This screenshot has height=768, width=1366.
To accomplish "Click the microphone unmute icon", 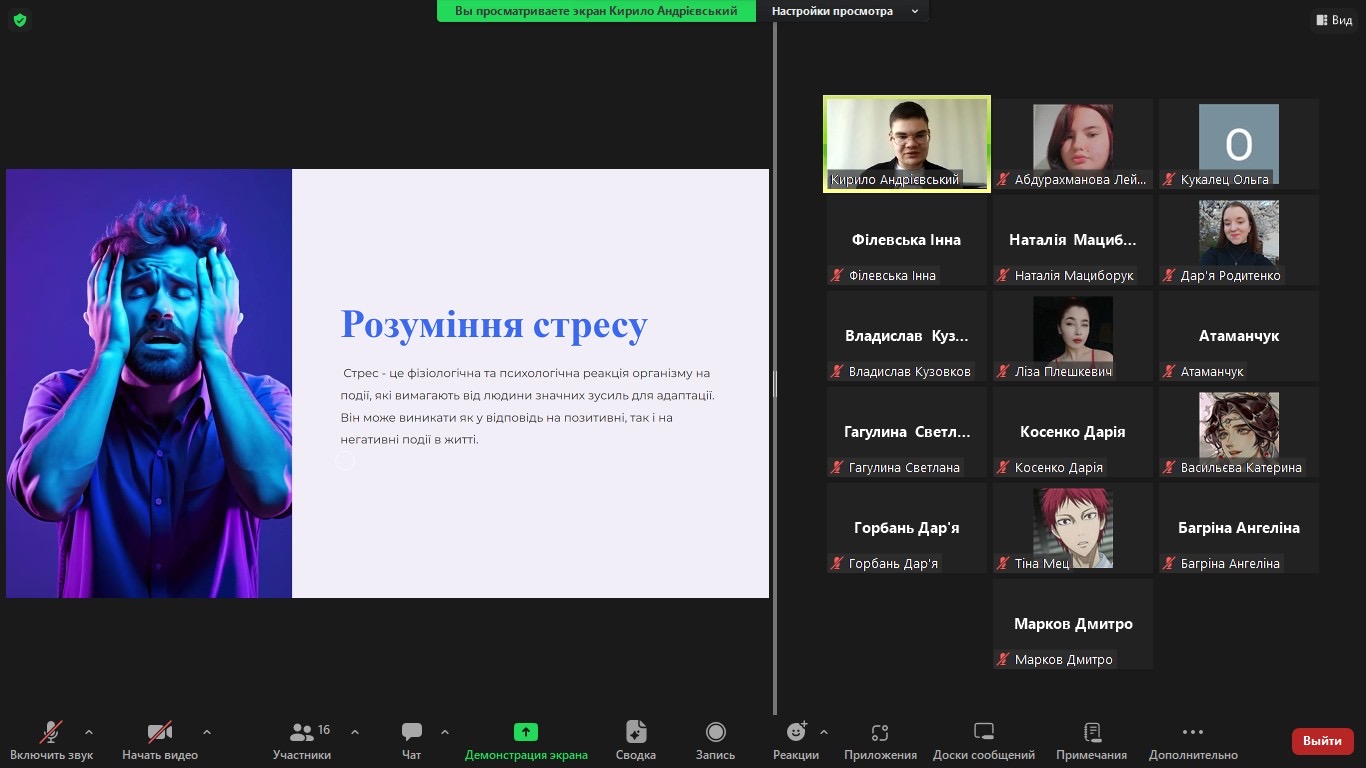I will (51, 732).
